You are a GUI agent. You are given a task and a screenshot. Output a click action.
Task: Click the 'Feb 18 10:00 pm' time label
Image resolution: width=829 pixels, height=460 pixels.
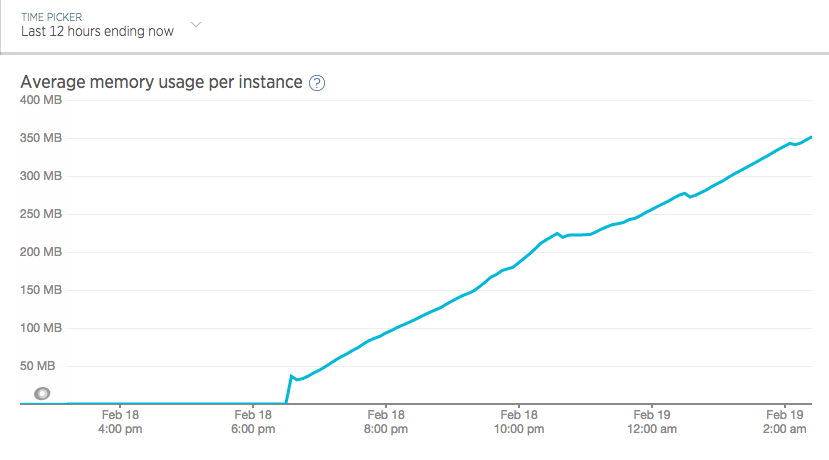519,422
